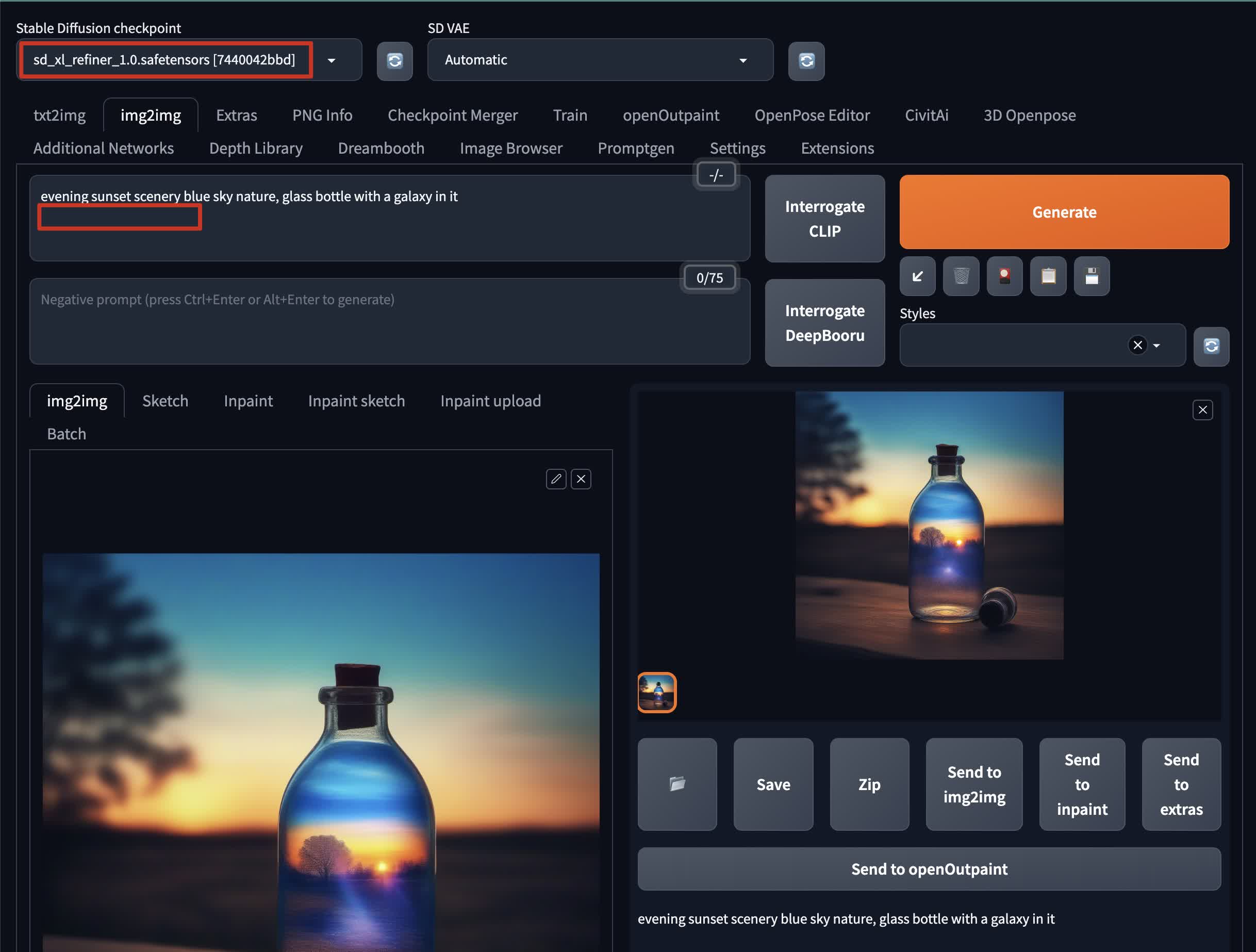
Task: Click the Interrogate CLIP button
Action: pos(824,219)
